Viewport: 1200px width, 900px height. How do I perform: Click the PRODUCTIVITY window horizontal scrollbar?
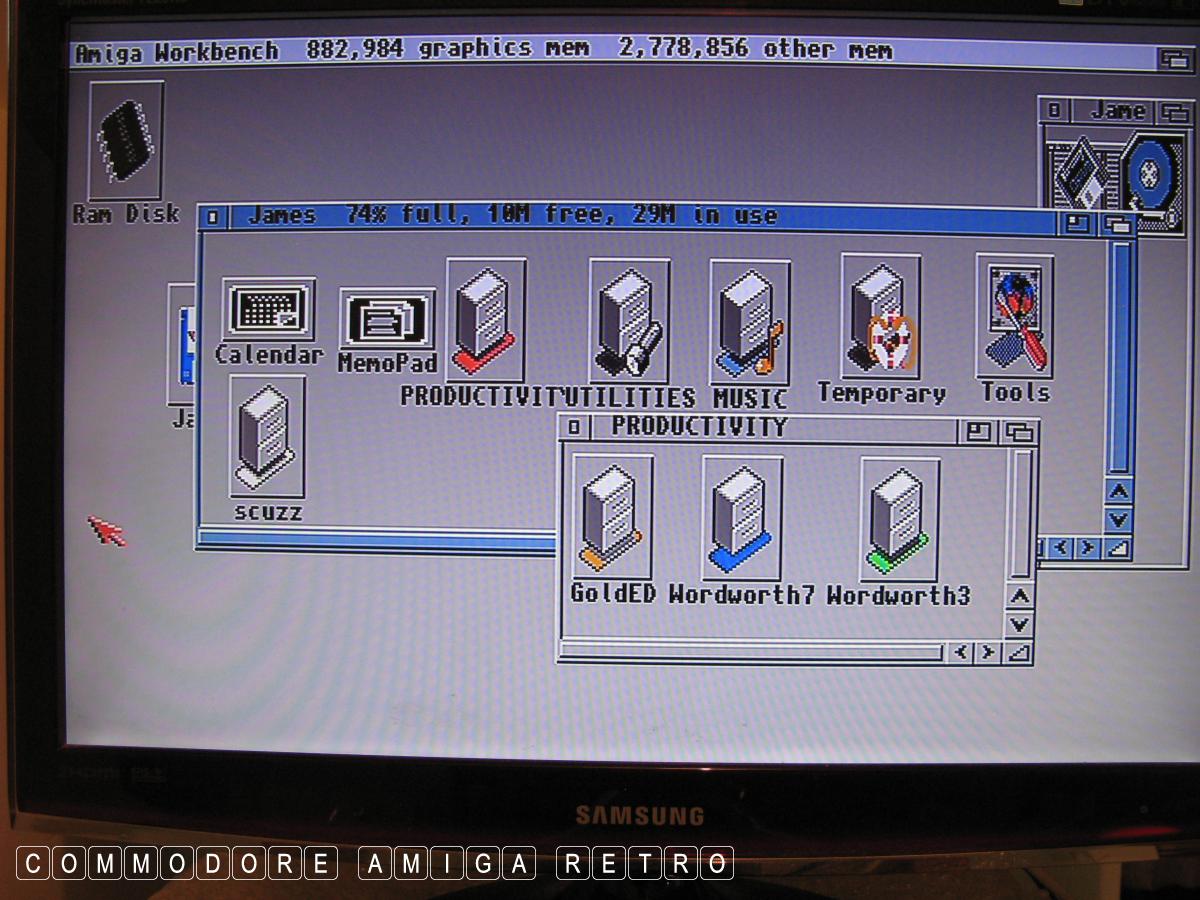tap(750, 653)
